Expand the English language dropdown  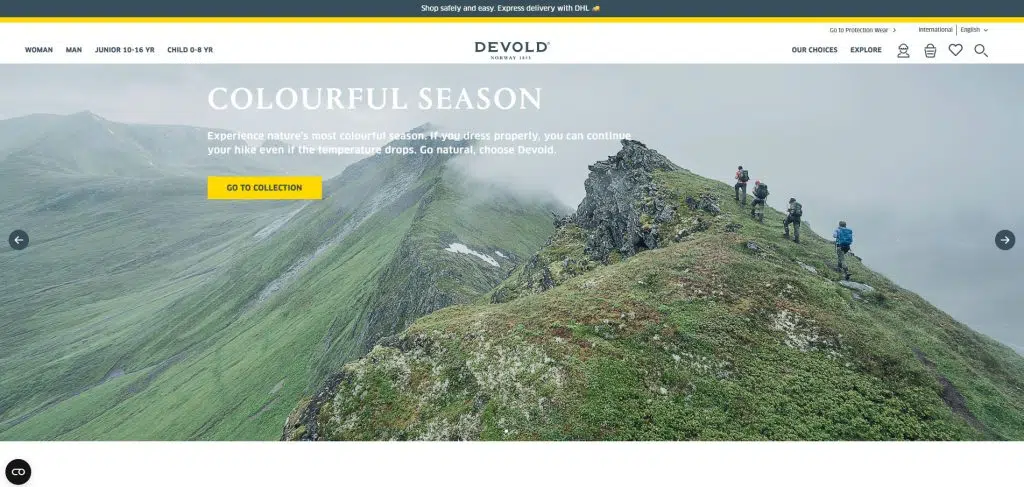974,30
